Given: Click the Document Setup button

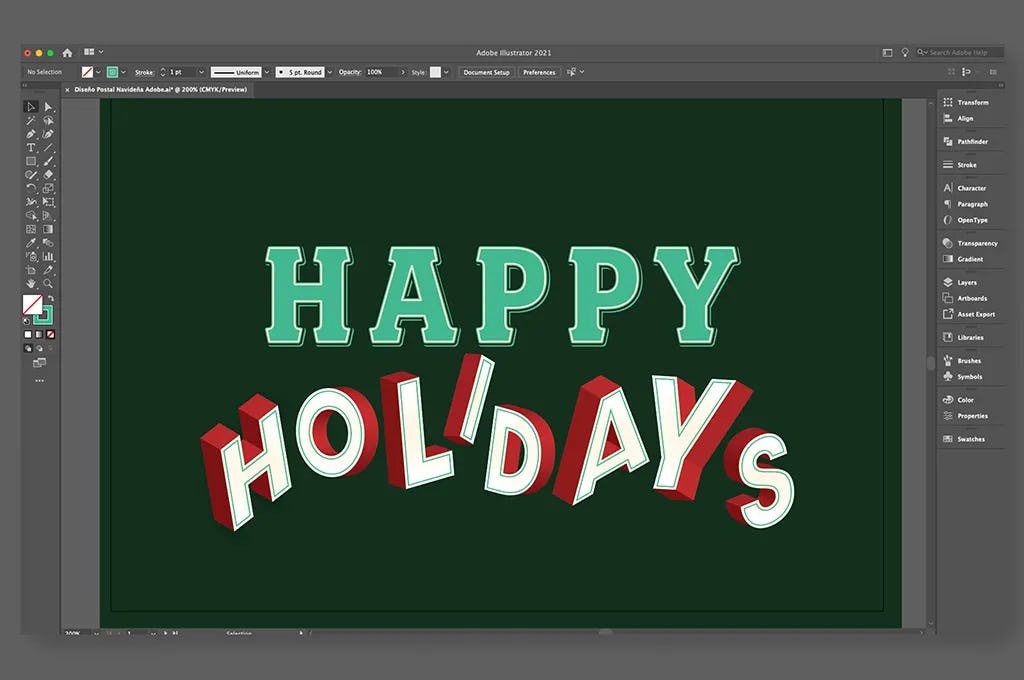Looking at the screenshot, I should pos(486,72).
